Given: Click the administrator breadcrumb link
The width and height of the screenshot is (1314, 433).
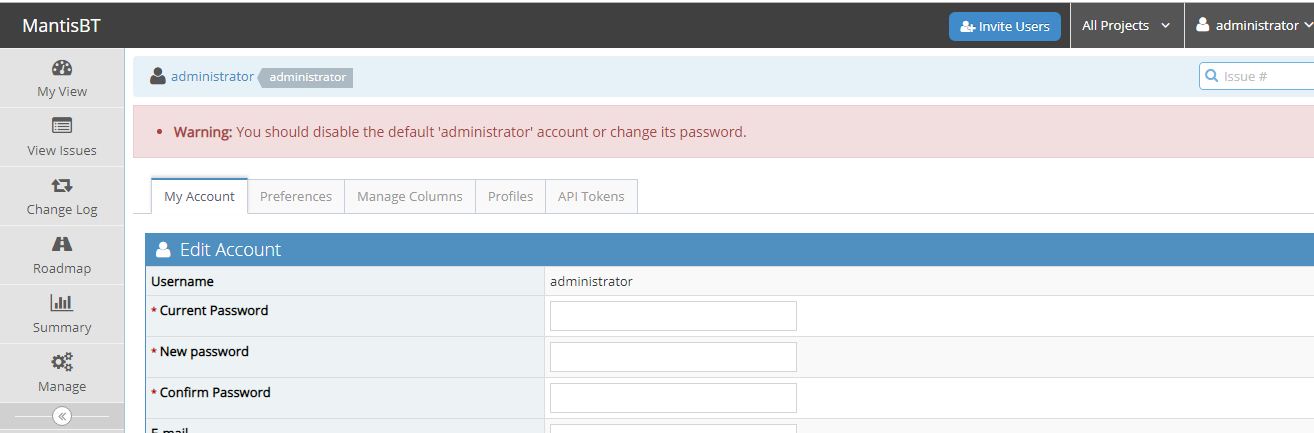Looking at the screenshot, I should 212,76.
